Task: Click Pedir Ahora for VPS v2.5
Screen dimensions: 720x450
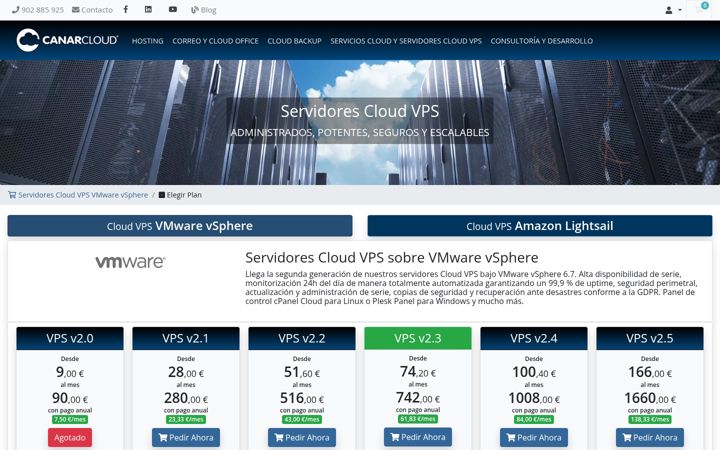Action: tap(650, 438)
